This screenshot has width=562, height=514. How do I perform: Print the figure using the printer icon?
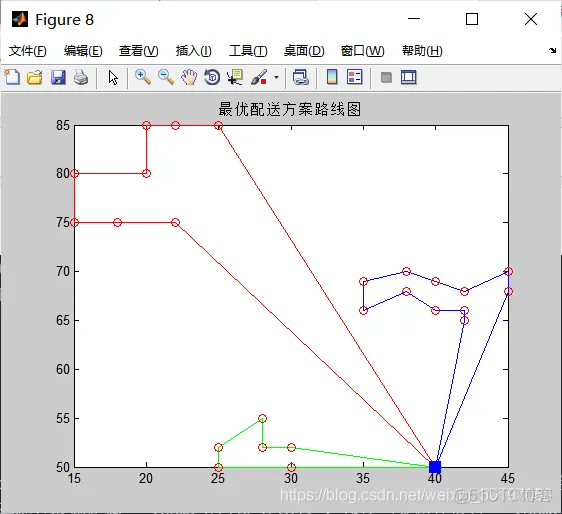[x=81, y=77]
